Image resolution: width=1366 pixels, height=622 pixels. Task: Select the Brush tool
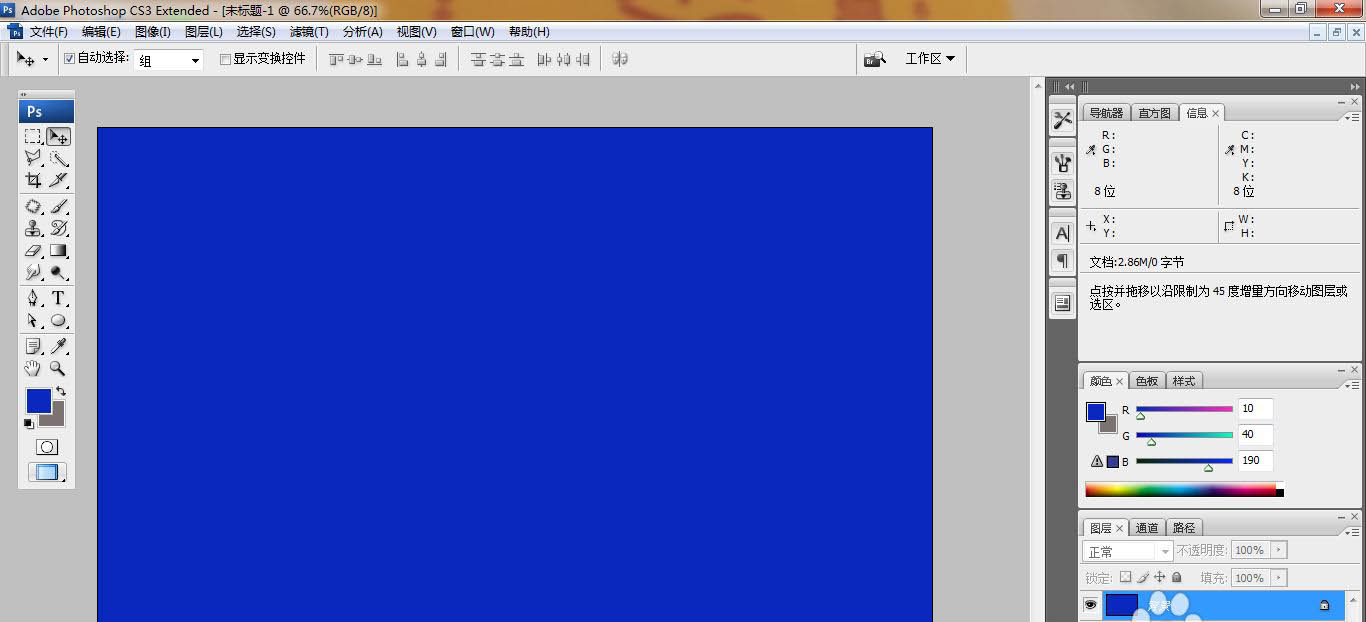pyautogui.click(x=59, y=207)
